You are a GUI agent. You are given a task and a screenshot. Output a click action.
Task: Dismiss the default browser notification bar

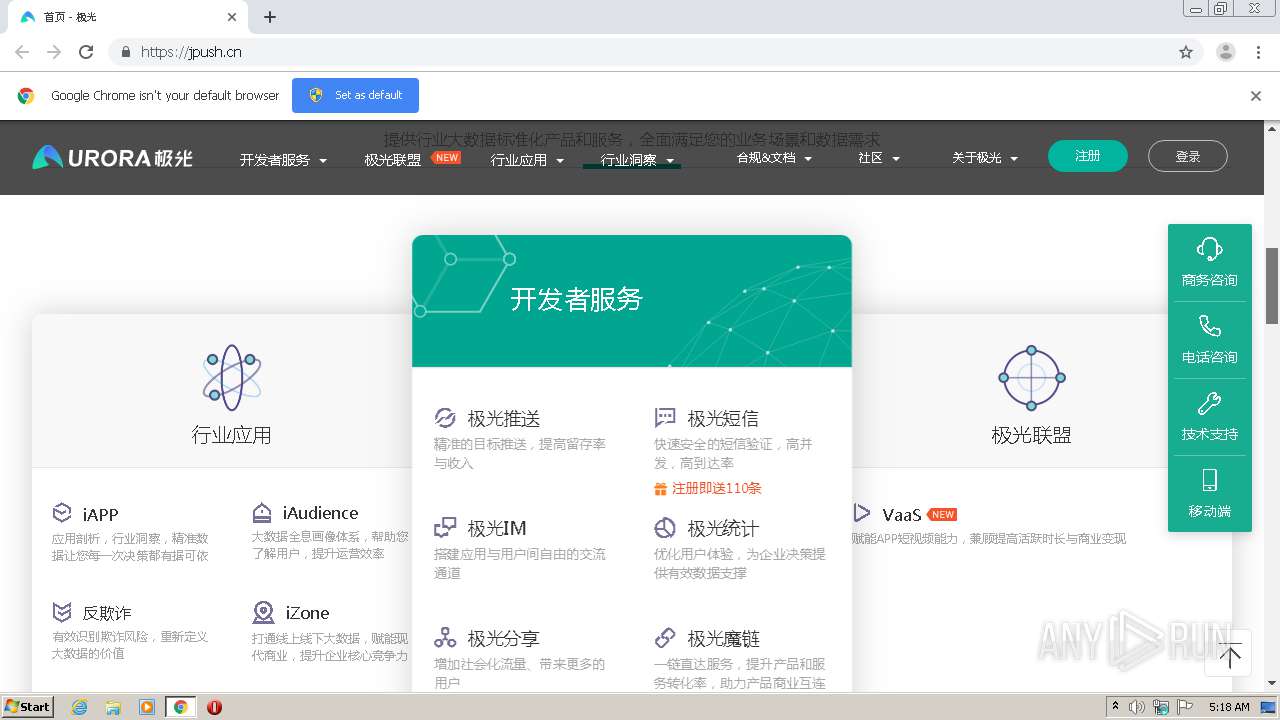pyautogui.click(x=1256, y=96)
